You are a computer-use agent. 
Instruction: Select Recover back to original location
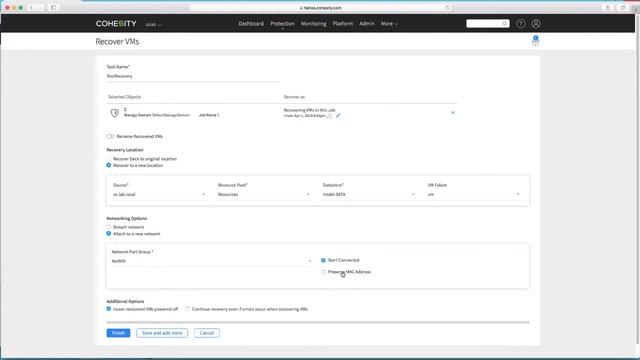(109, 158)
